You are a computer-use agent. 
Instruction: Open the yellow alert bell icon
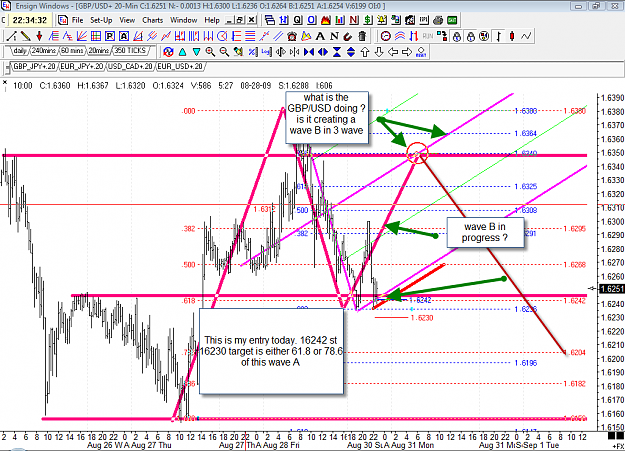click(x=382, y=20)
